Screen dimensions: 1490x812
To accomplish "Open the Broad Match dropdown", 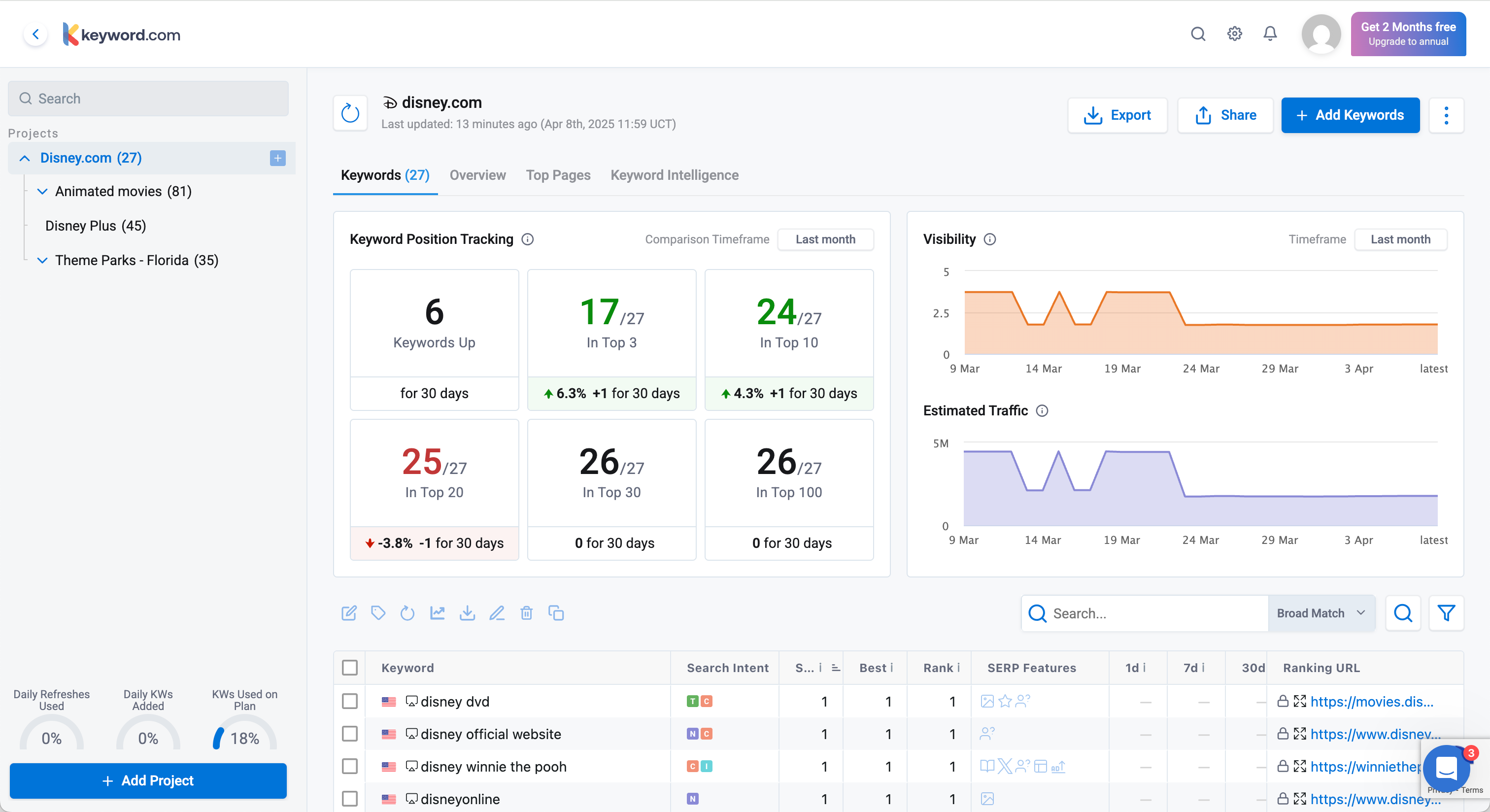I will point(1321,613).
